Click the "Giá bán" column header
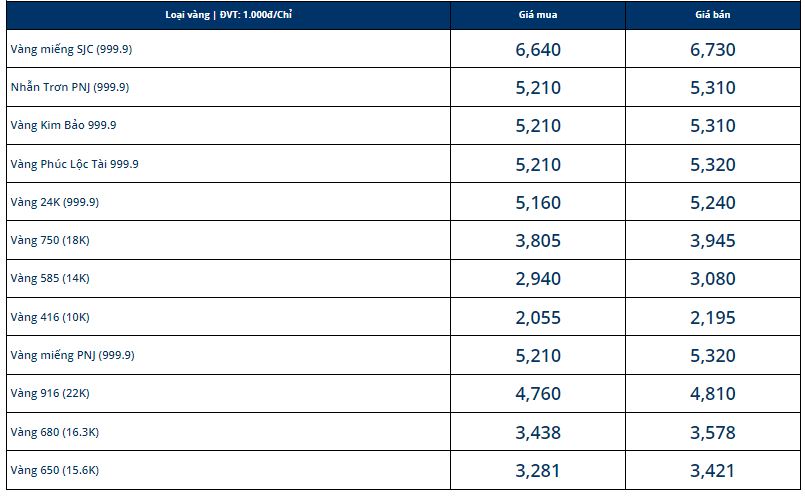The width and height of the screenshot is (805, 496). [713, 15]
